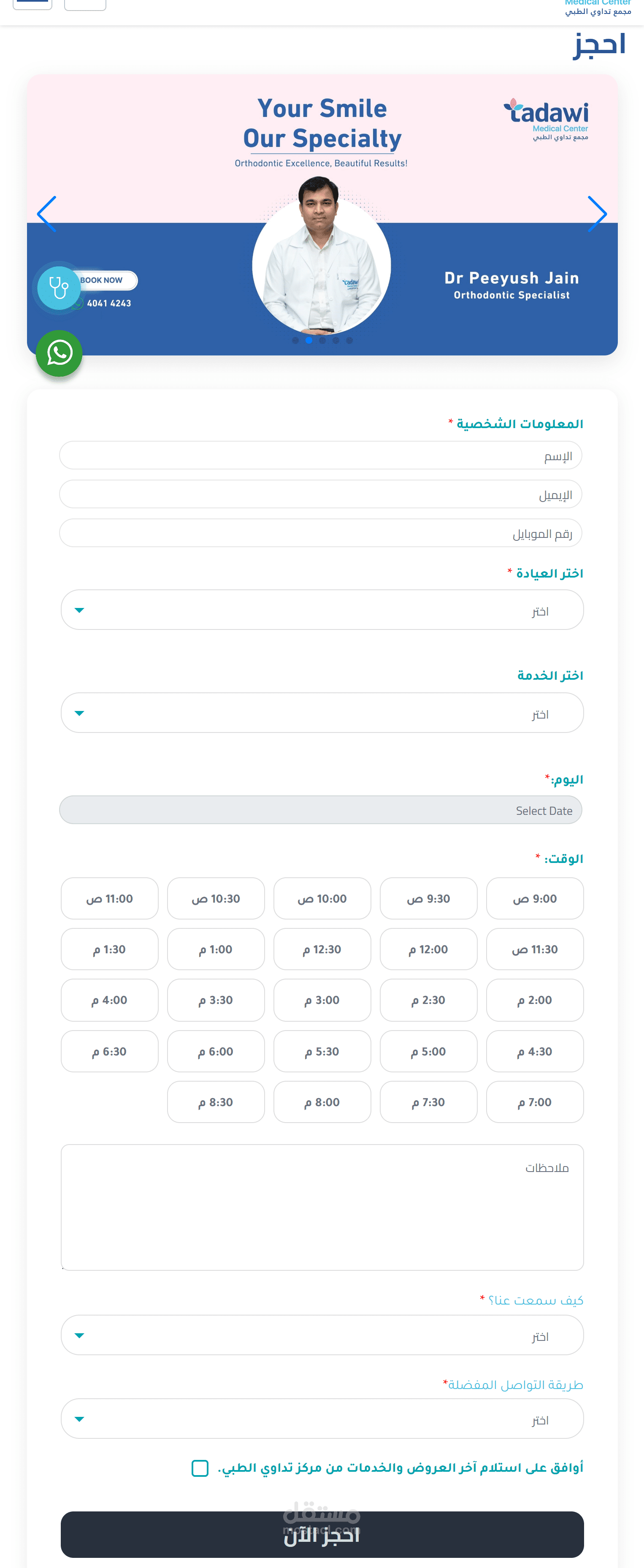Click the stethoscope Book Now icon
644x1568 pixels.
pyautogui.click(x=58, y=288)
